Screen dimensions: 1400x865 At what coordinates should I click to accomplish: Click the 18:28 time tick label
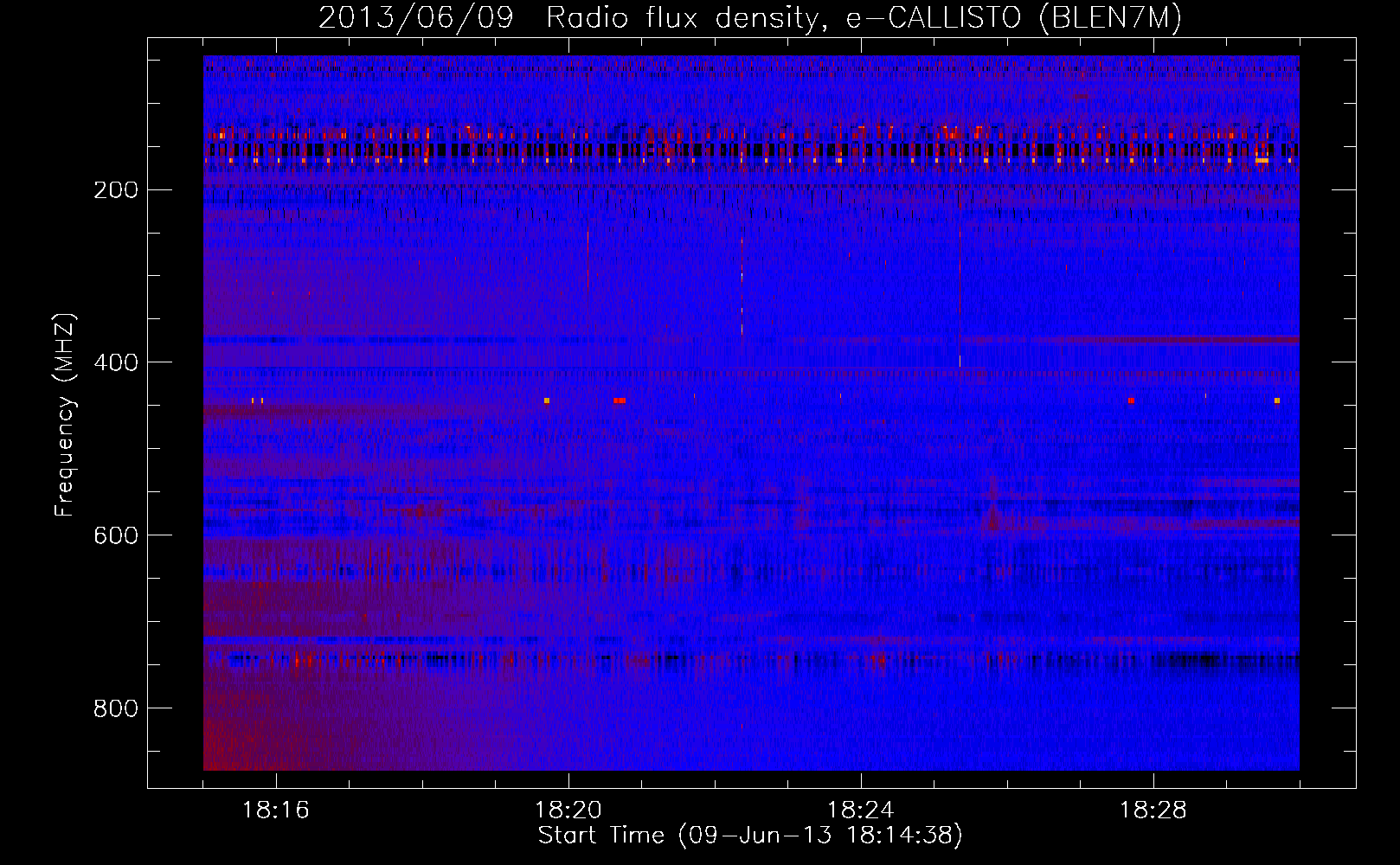point(1153,811)
